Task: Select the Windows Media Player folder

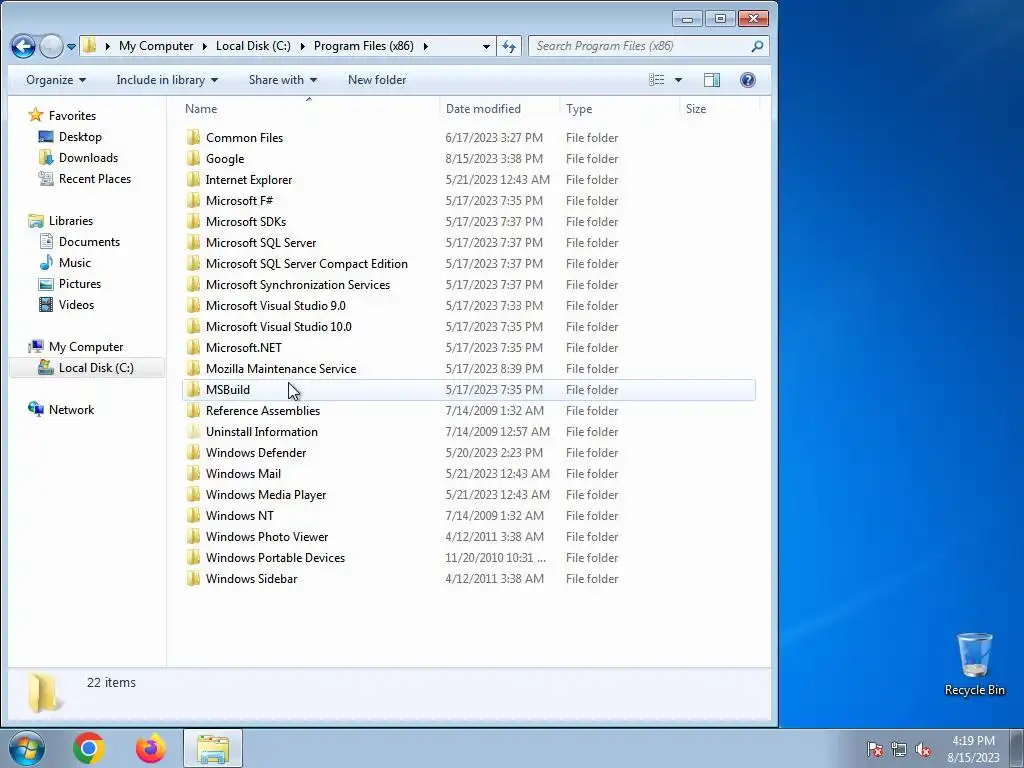Action: (x=266, y=494)
